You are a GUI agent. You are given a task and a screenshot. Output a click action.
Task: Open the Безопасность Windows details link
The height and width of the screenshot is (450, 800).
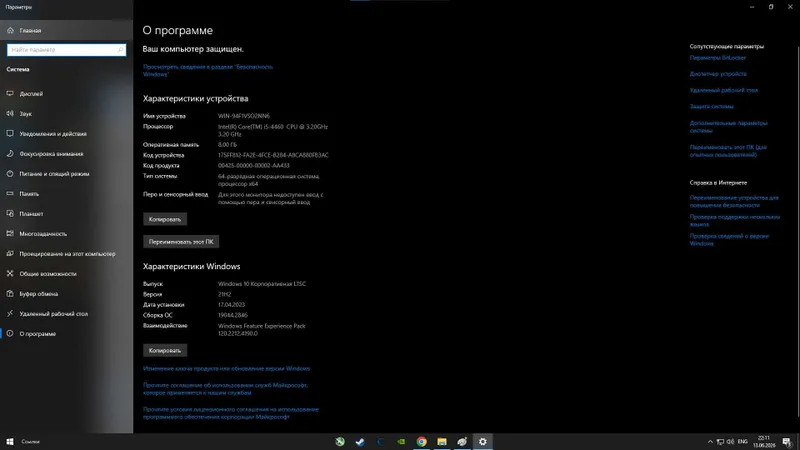208,70
